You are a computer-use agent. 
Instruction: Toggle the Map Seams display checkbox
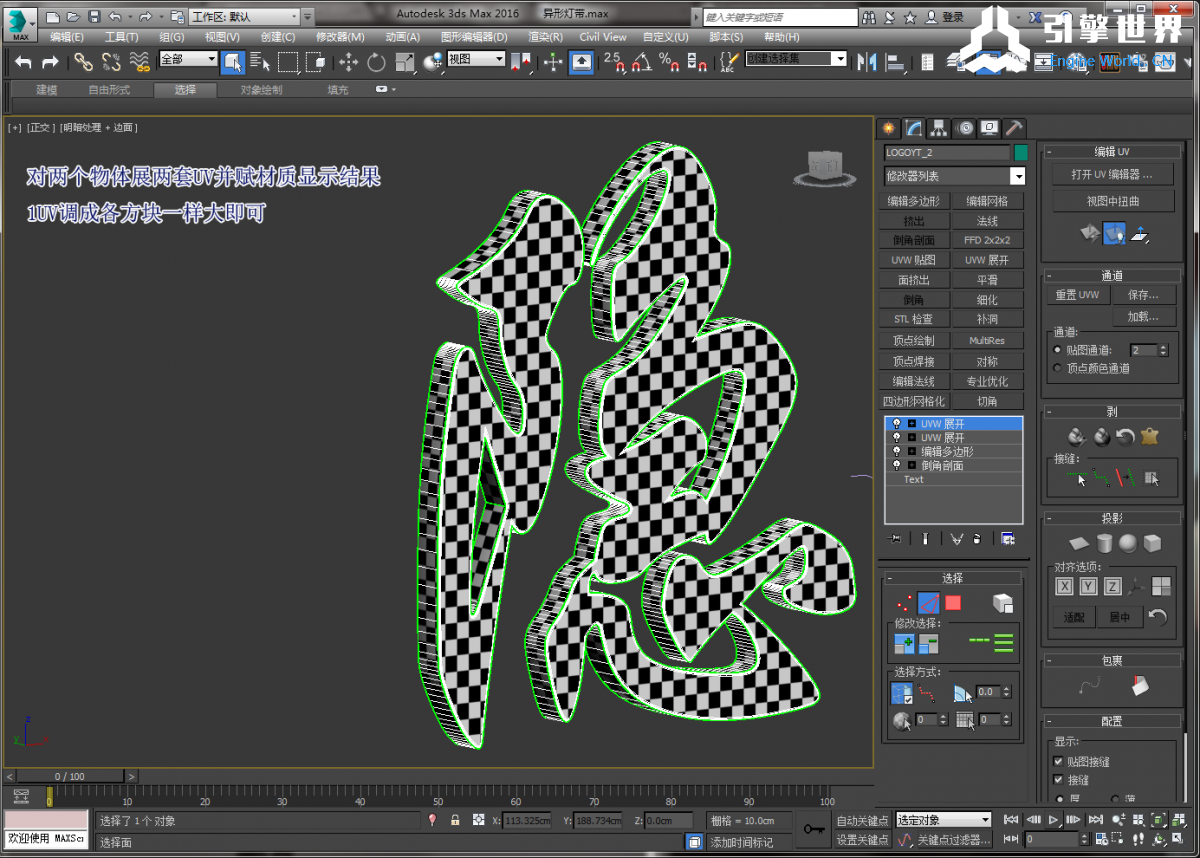click(x=1058, y=762)
